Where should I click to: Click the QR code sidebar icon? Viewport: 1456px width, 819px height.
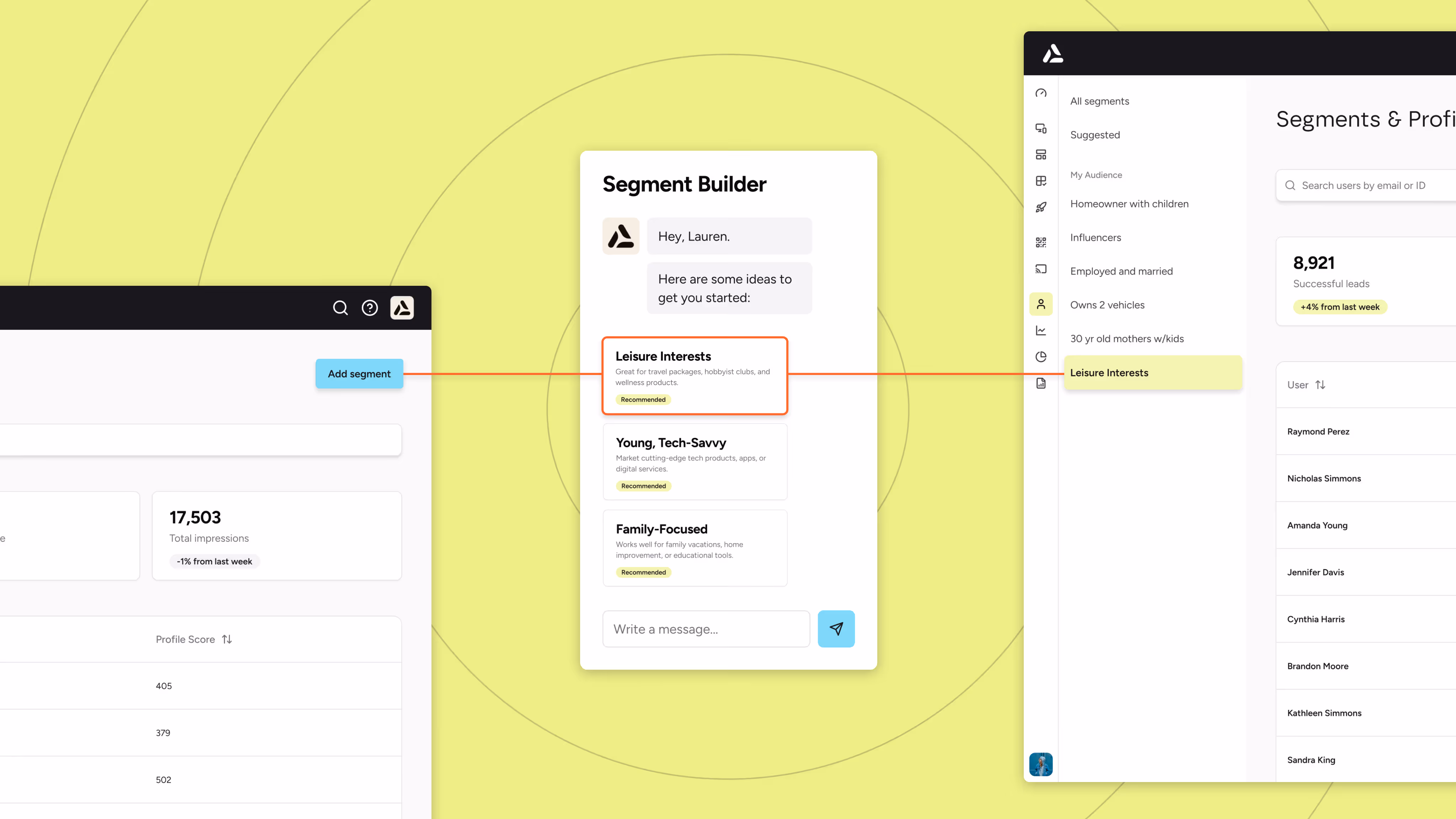click(x=1040, y=242)
